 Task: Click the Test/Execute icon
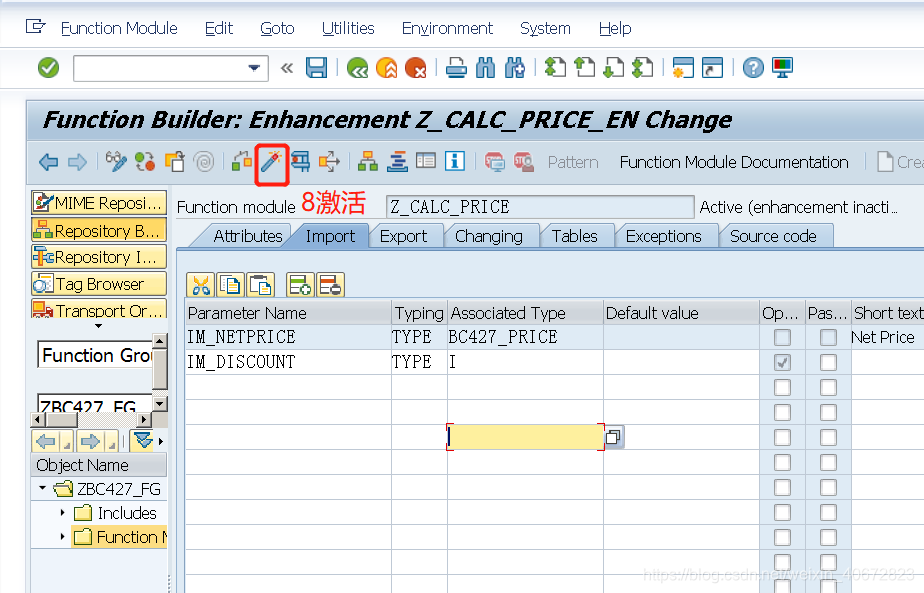coord(301,162)
